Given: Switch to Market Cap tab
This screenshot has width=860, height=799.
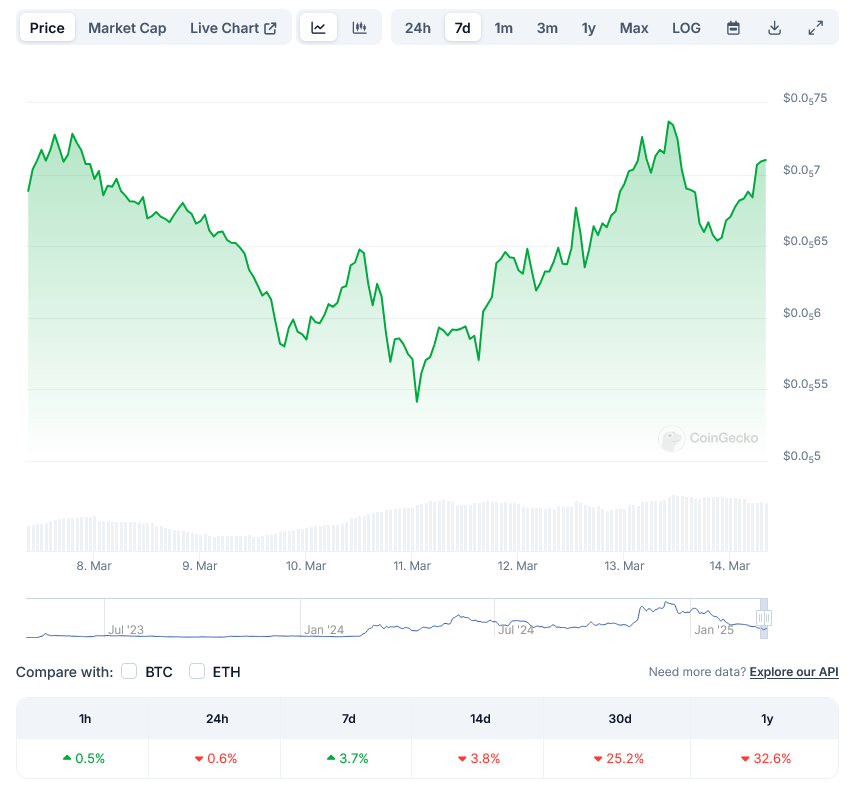Looking at the screenshot, I should [127, 28].
